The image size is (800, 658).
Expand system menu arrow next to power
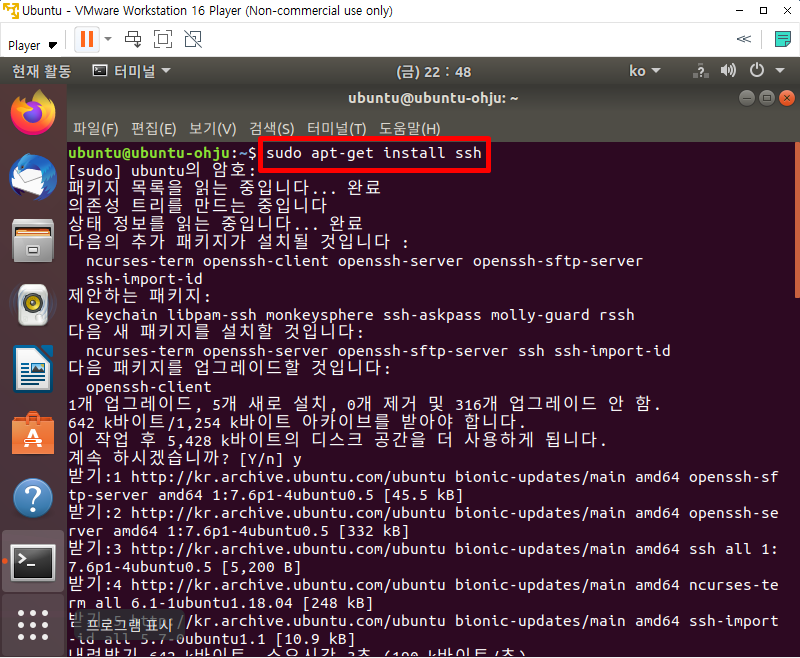click(780, 70)
